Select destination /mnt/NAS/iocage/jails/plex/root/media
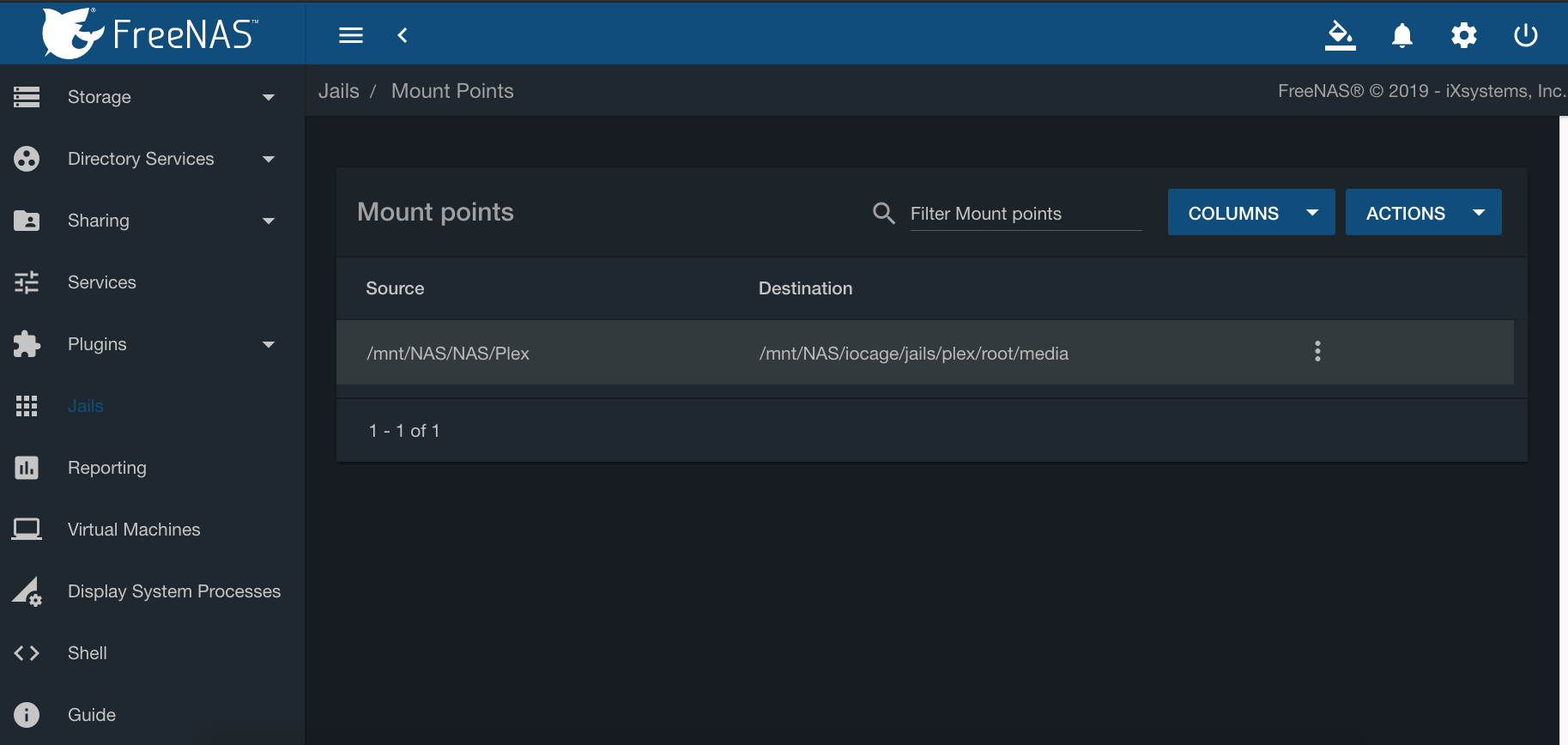This screenshot has width=1568, height=745. pos(914,354)
